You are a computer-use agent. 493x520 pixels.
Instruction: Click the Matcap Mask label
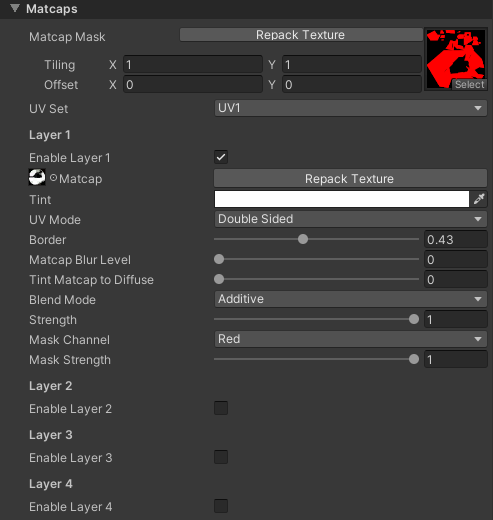pos(67,37)
